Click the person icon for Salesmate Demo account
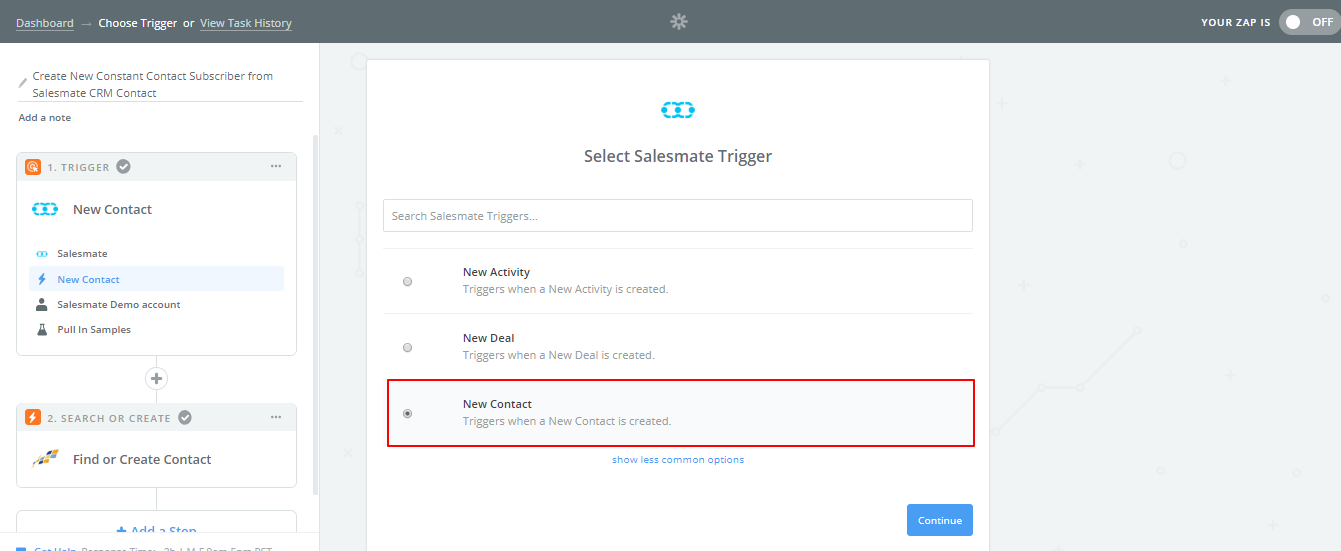The image size is (1341, 551). point(42,304)
